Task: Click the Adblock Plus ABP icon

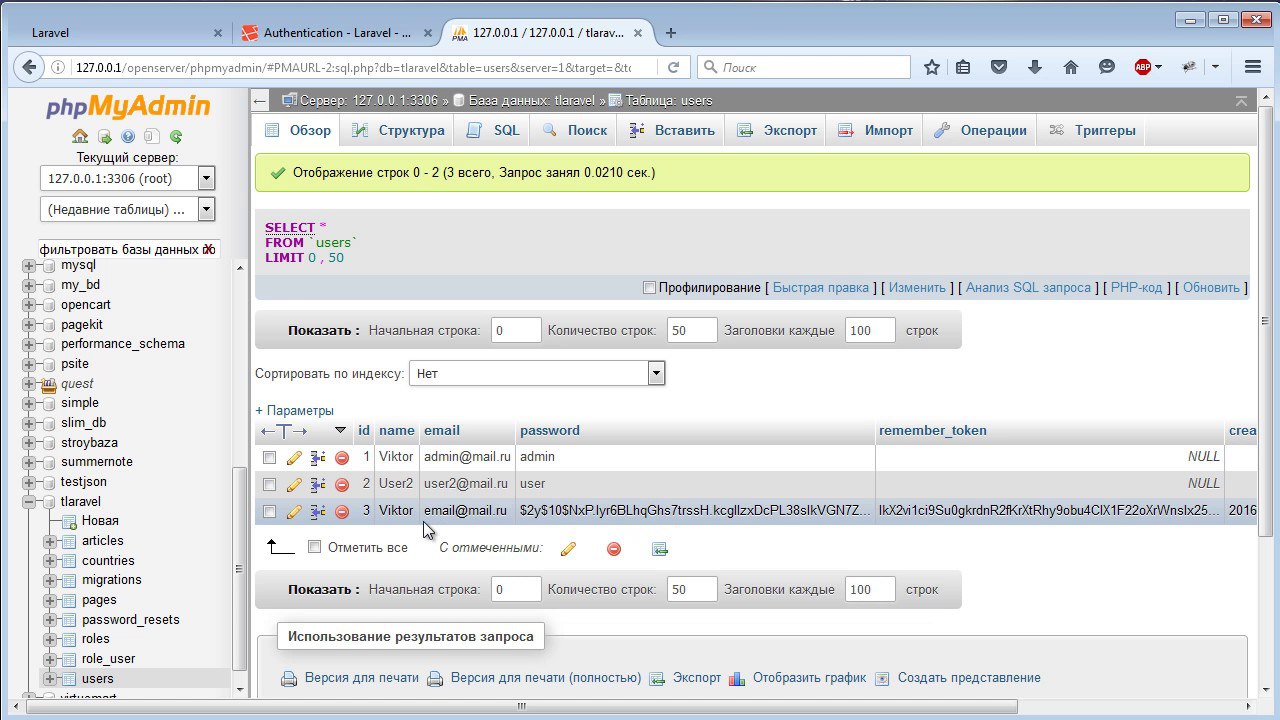Action: click(x=1143, y=67)
